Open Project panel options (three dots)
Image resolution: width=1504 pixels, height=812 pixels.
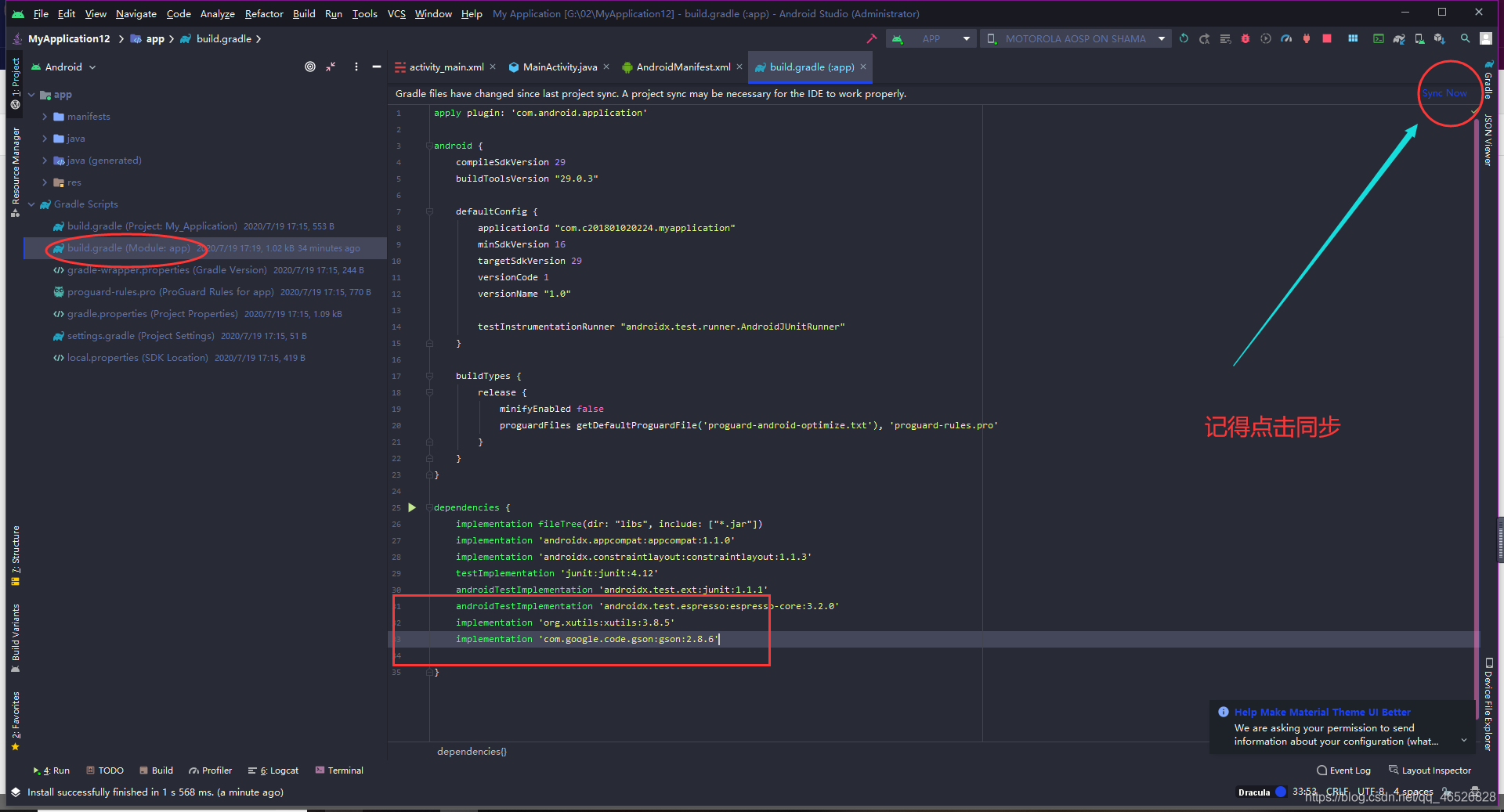[x=356, y=67]
